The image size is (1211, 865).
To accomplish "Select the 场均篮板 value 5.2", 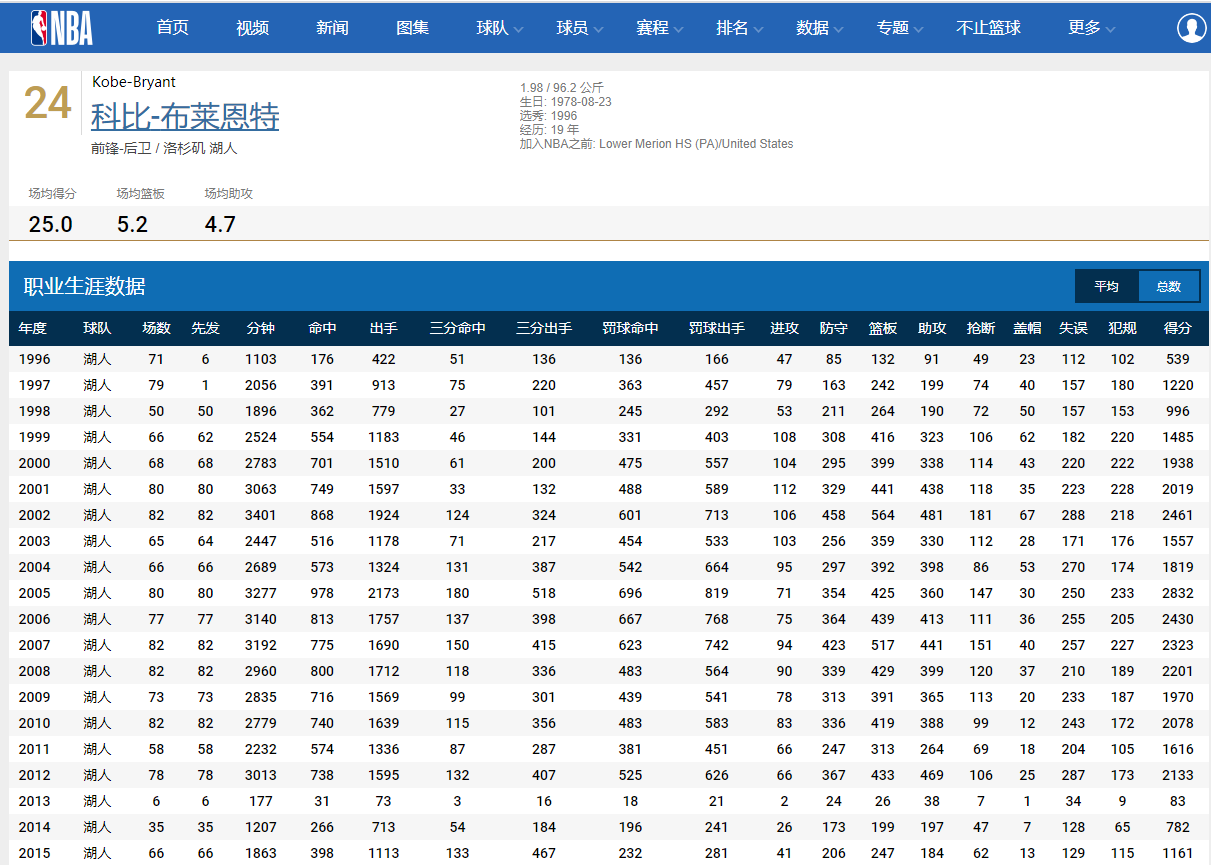I will [132, 224].
